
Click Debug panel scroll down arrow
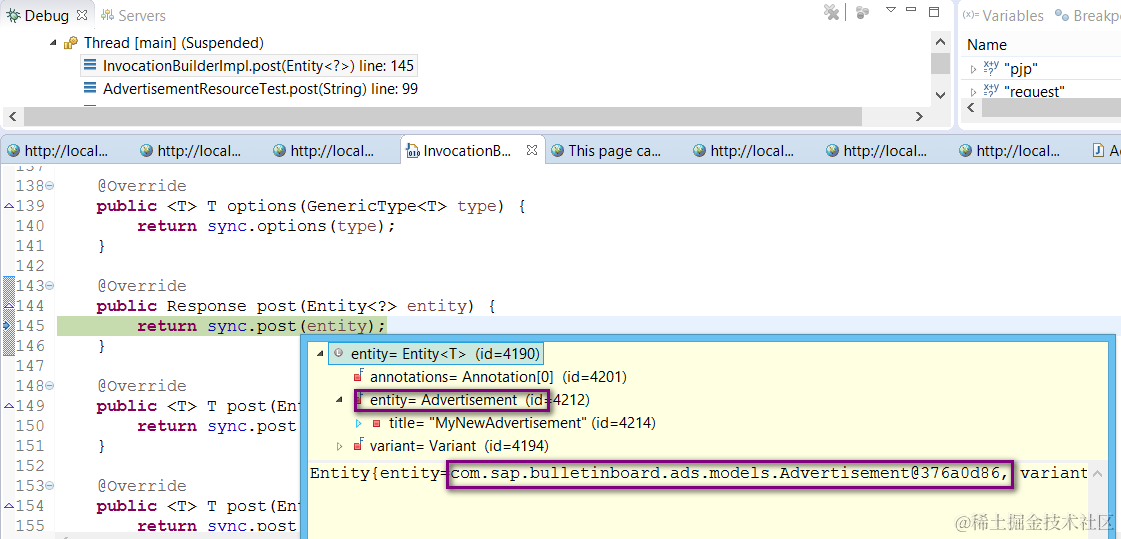tap(940, 94)
